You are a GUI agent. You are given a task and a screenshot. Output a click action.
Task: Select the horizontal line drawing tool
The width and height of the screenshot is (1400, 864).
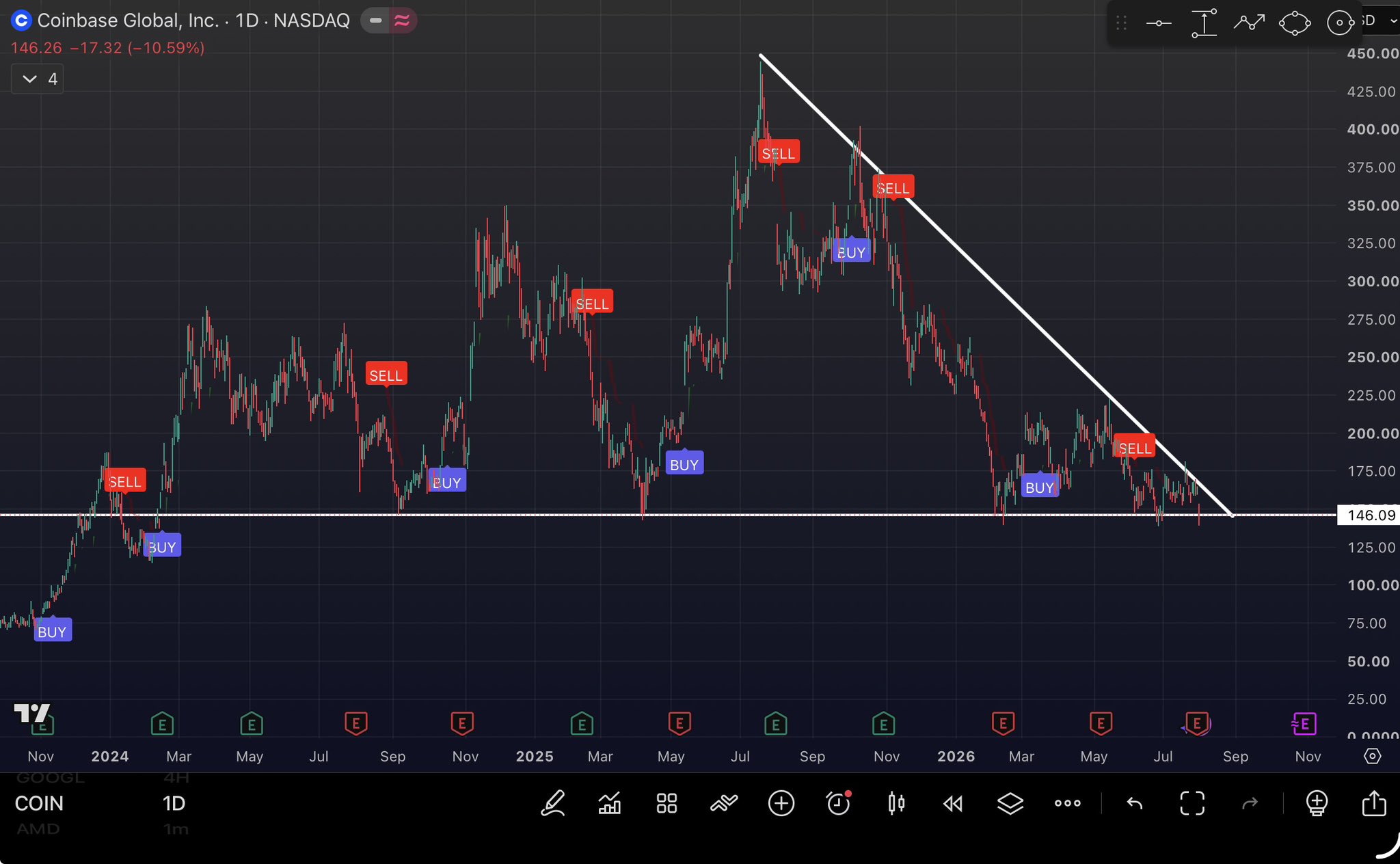point(1159,23)
